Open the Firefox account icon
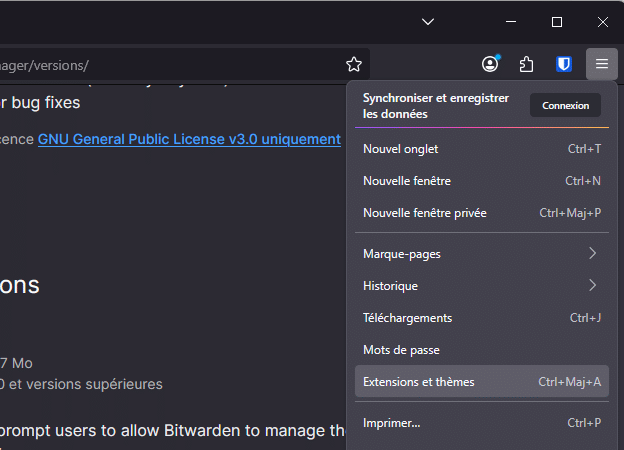This screenshot has height=450, width=624. tap(490, 64)
